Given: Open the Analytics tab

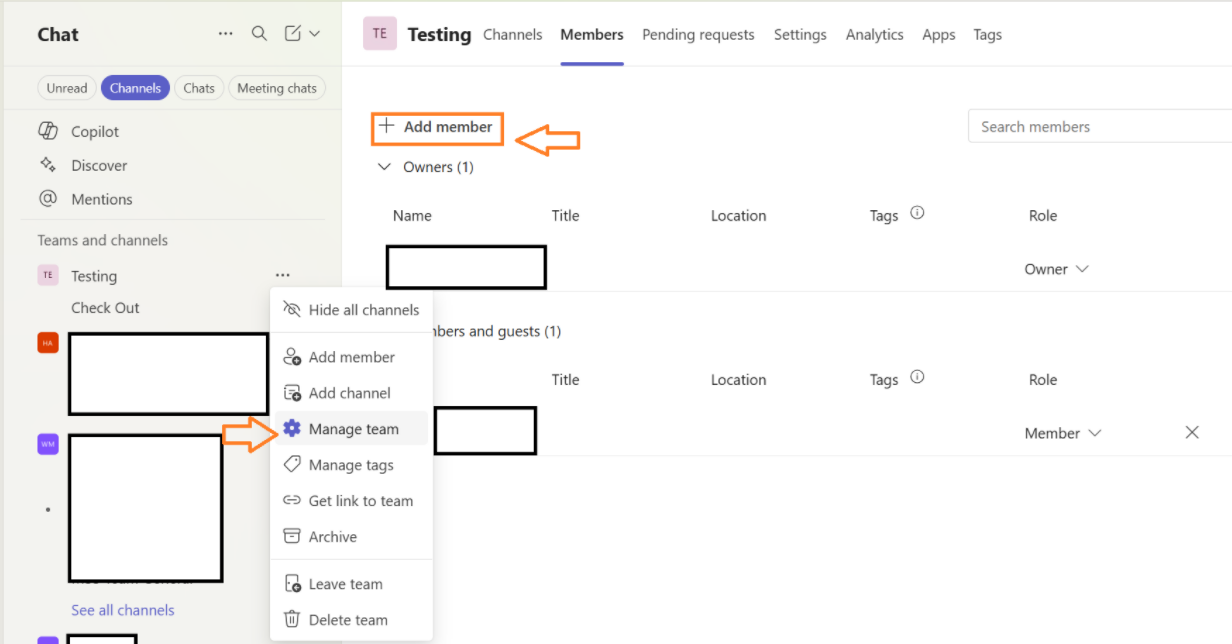Looking at the screenshot, I should (875, 34).
